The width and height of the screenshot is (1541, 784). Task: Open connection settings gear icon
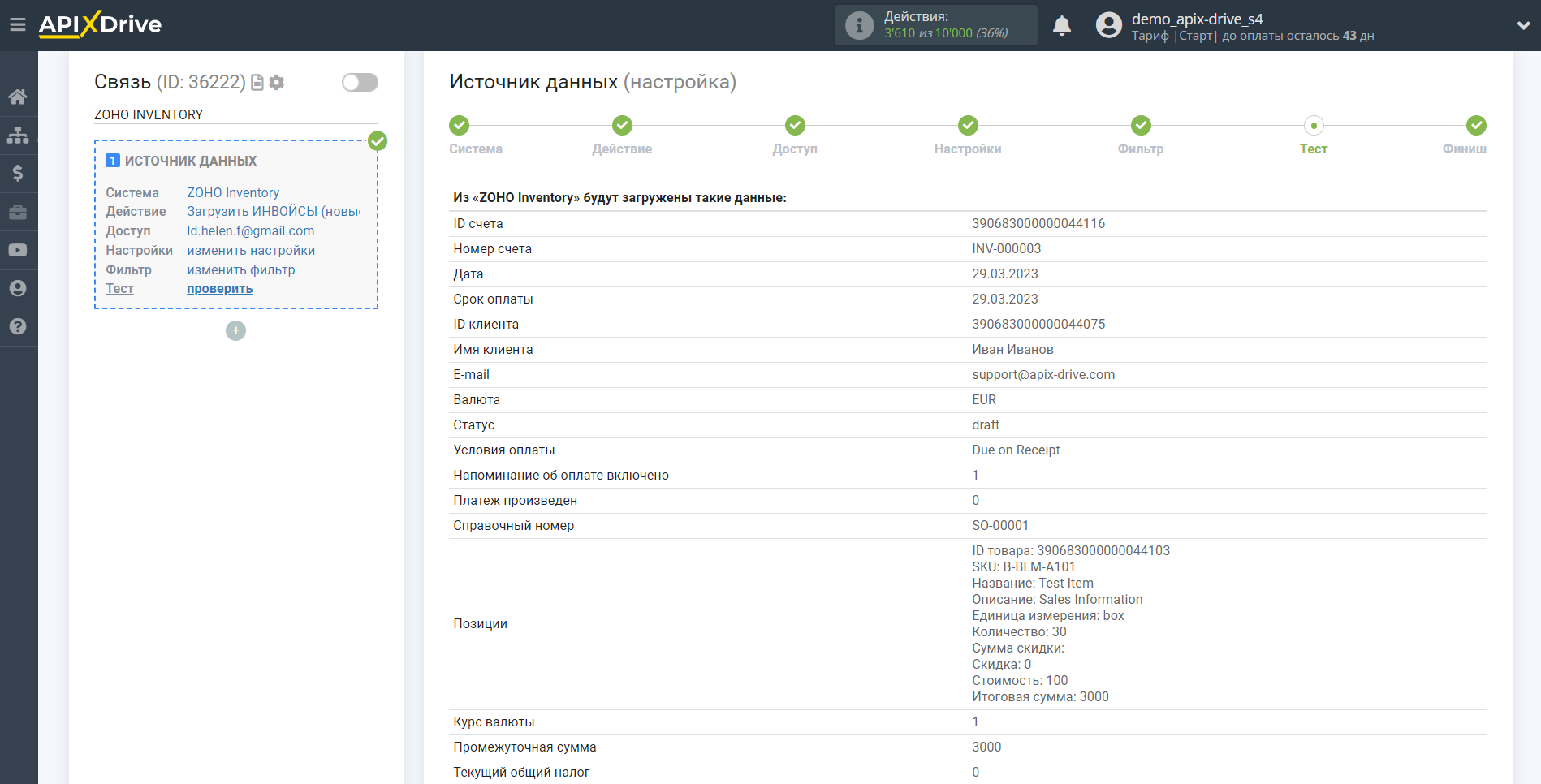pos(277,83)
